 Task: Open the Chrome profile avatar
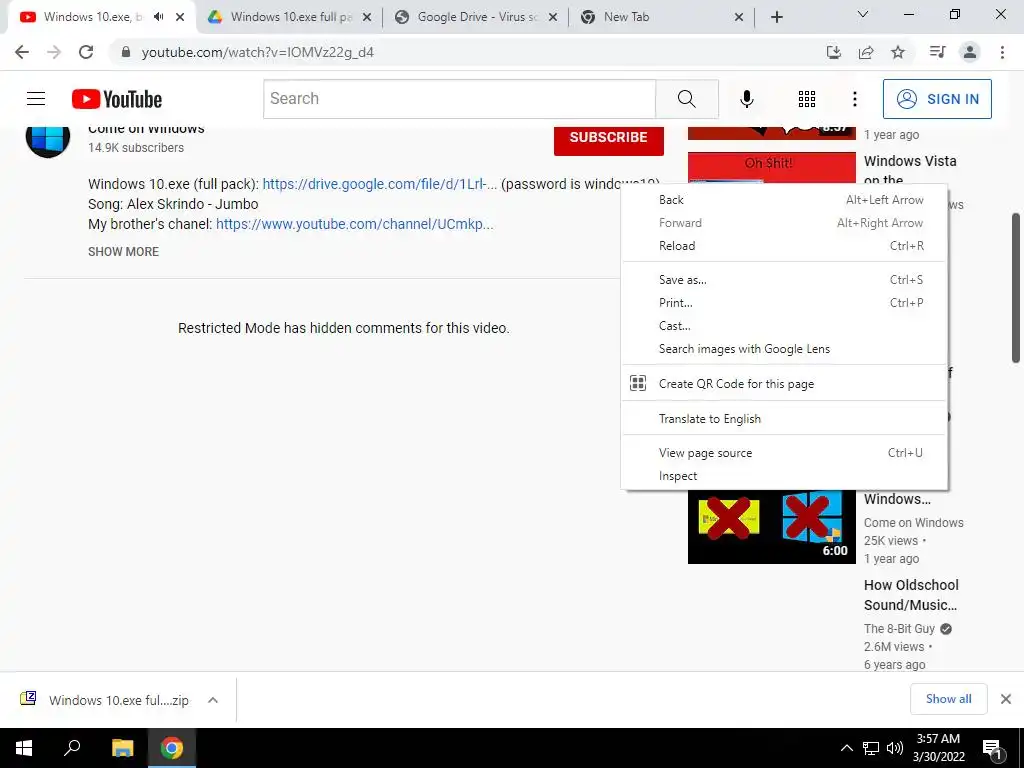tap(970, 52)
